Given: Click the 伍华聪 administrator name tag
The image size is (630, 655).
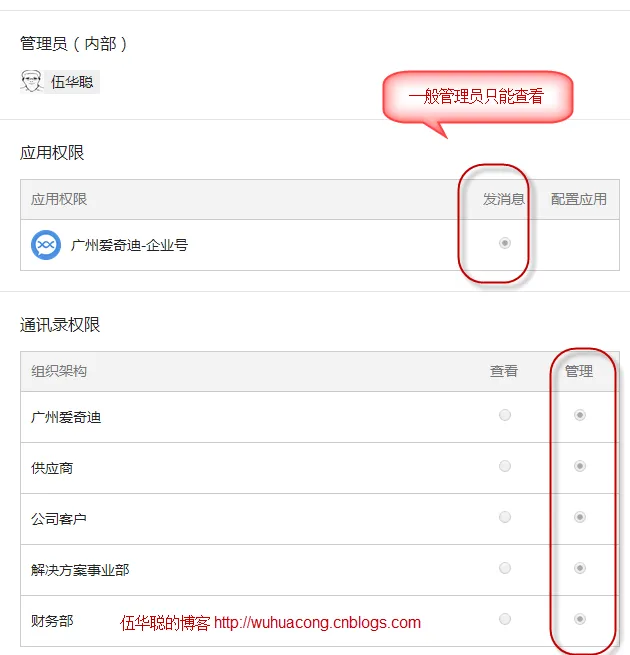Looking at the screenshot, I should 71,82.
